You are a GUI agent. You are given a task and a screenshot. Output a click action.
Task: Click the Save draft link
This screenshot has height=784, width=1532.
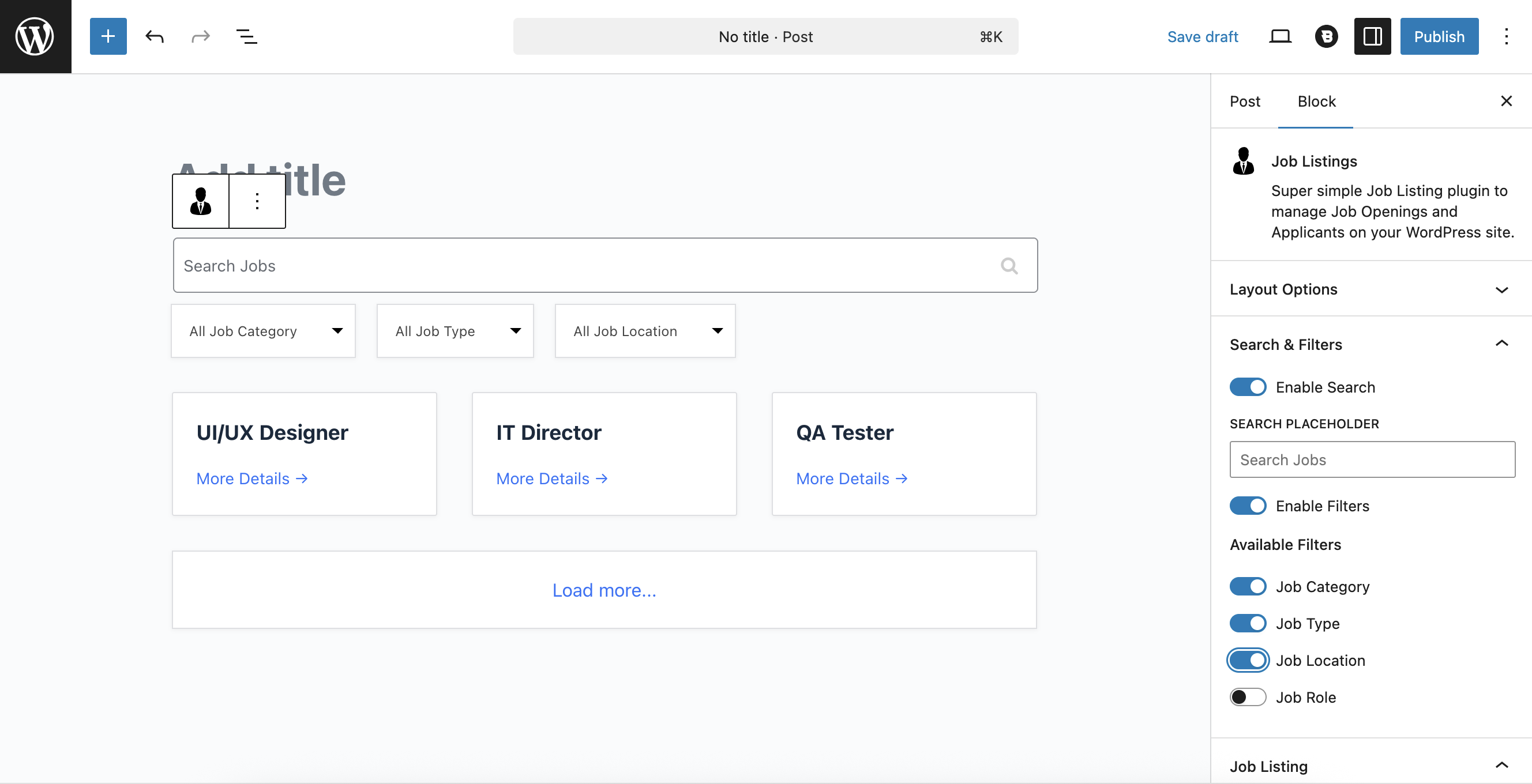tap(1202, 36)
